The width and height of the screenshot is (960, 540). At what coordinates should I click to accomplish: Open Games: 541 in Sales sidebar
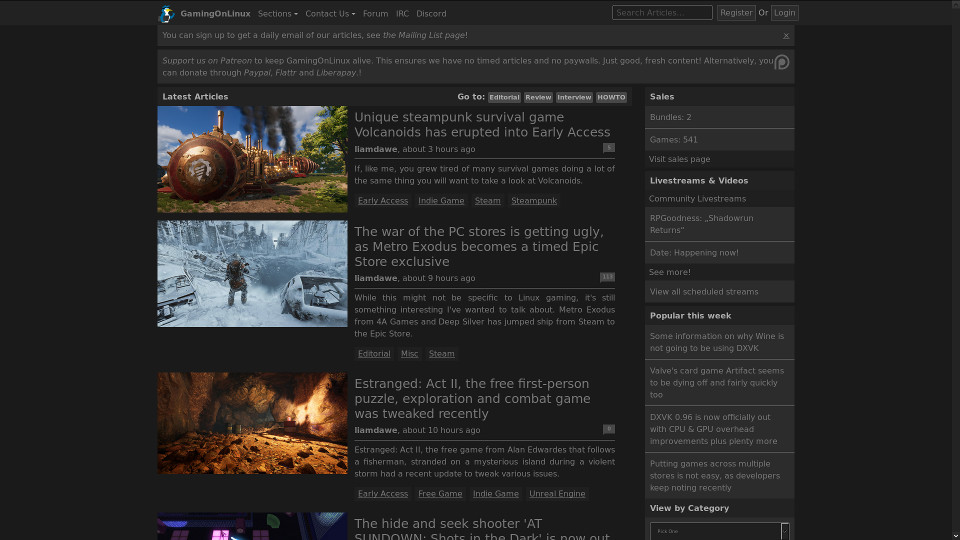tap(719, 140)
